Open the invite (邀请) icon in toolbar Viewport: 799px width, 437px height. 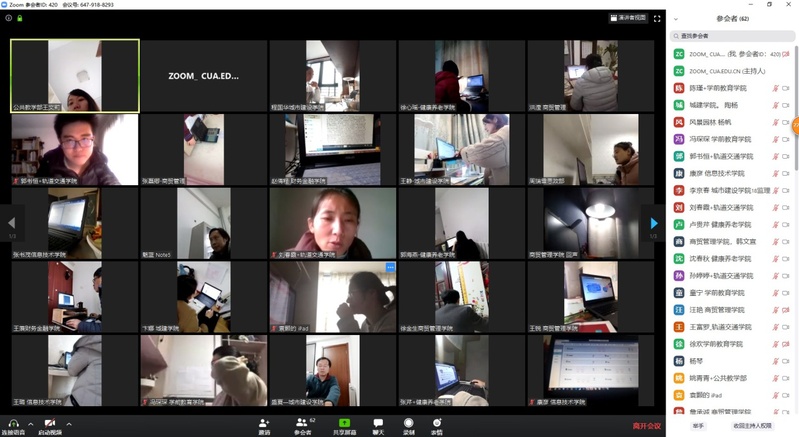264,423
